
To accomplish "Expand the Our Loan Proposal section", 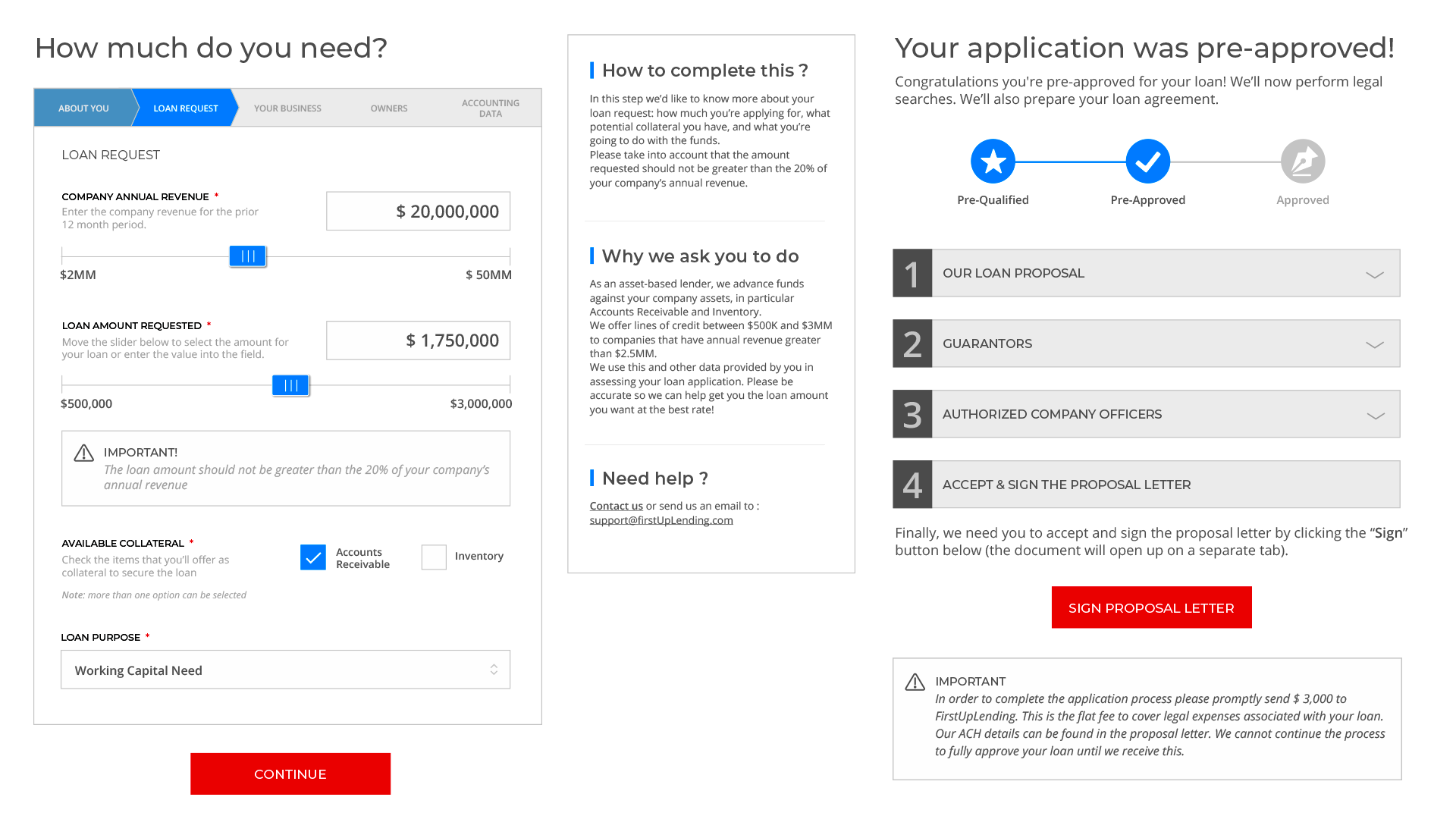I will click(1374, 275).
